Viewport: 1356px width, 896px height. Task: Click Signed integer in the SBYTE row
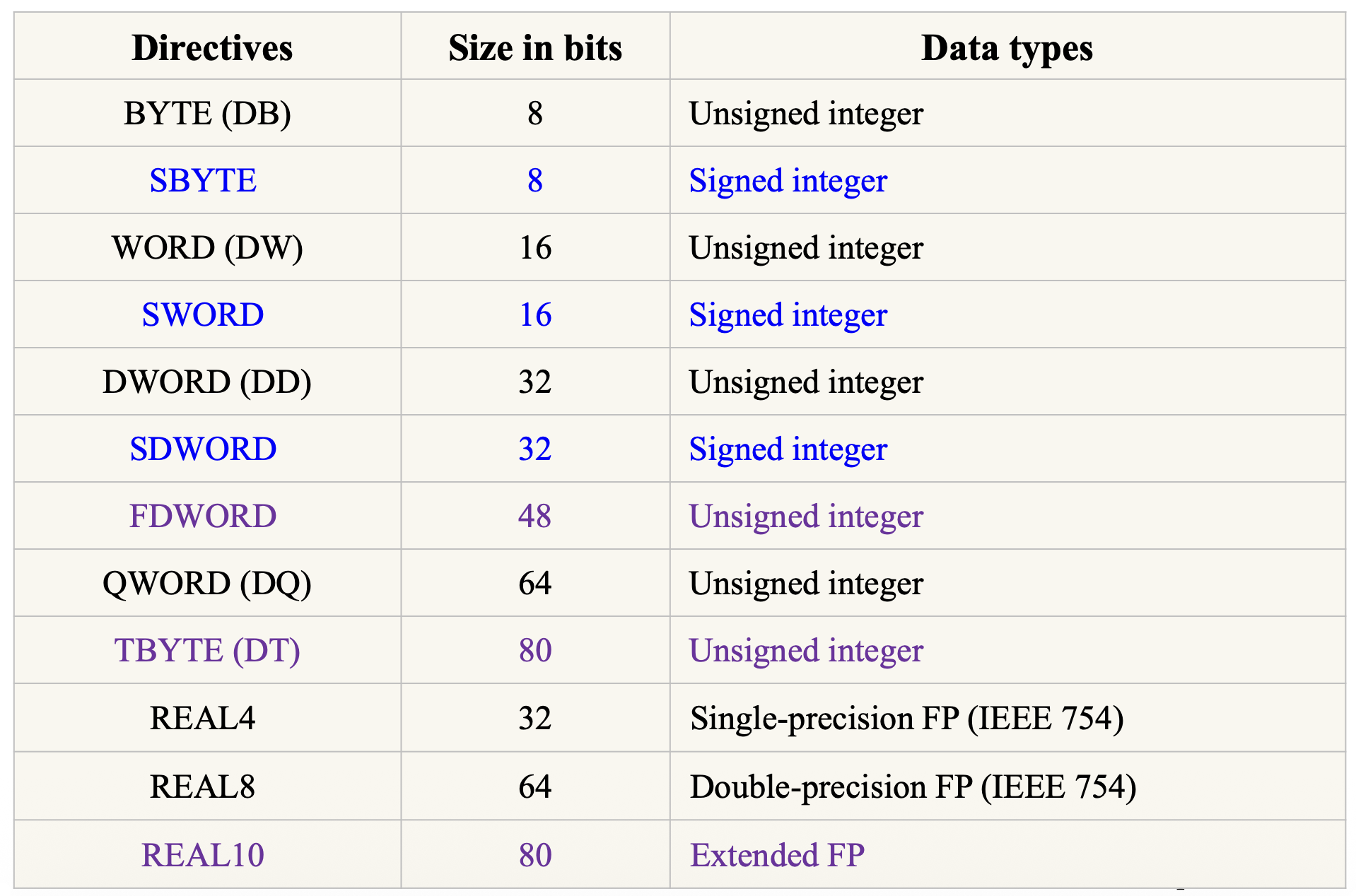pyautogui.click(x=788, y=180)
